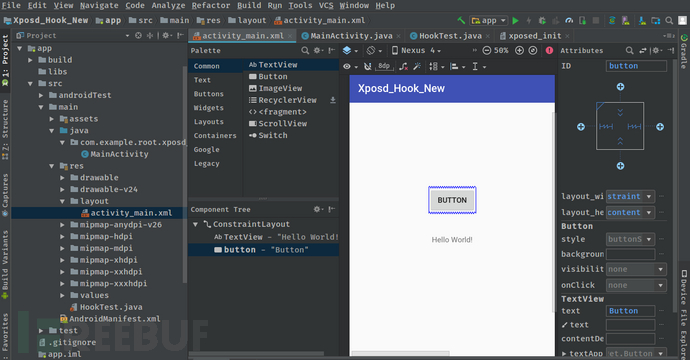Toggle the autoconnect magnet icon

[x=367, y=66]
